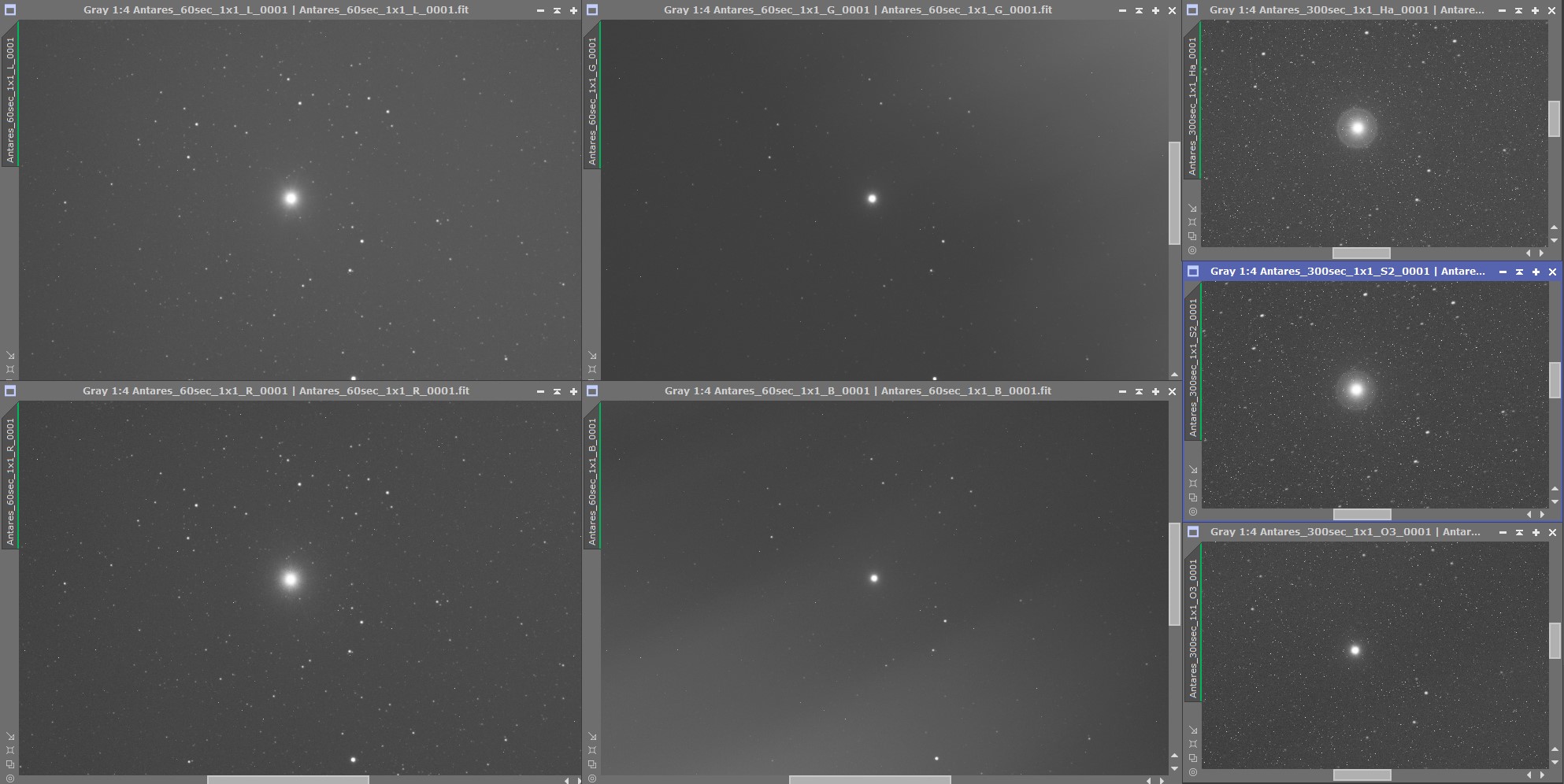
Task: Click the overlapping-squares icon in the R_0001 window
Action: point(10,764)
